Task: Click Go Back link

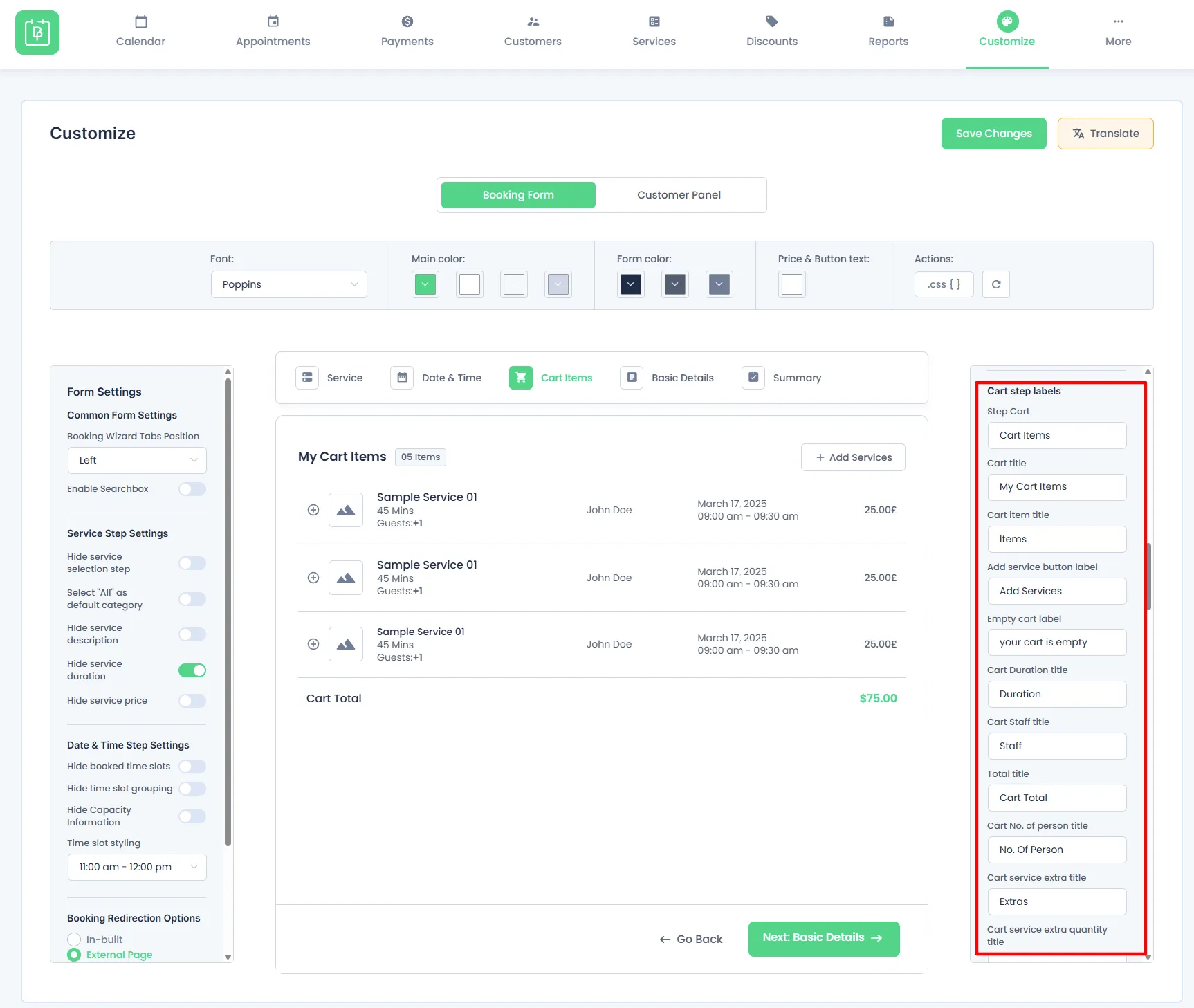Action: [691, 939]
